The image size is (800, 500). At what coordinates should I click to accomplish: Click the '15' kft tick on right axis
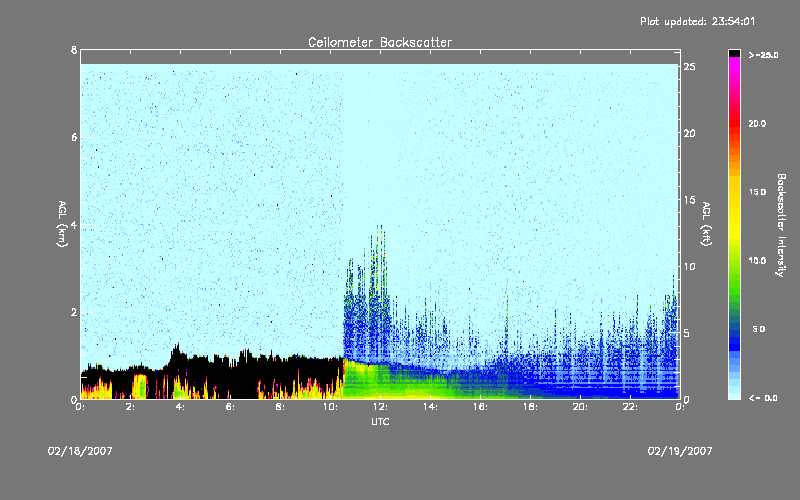(x=689, y=200)
